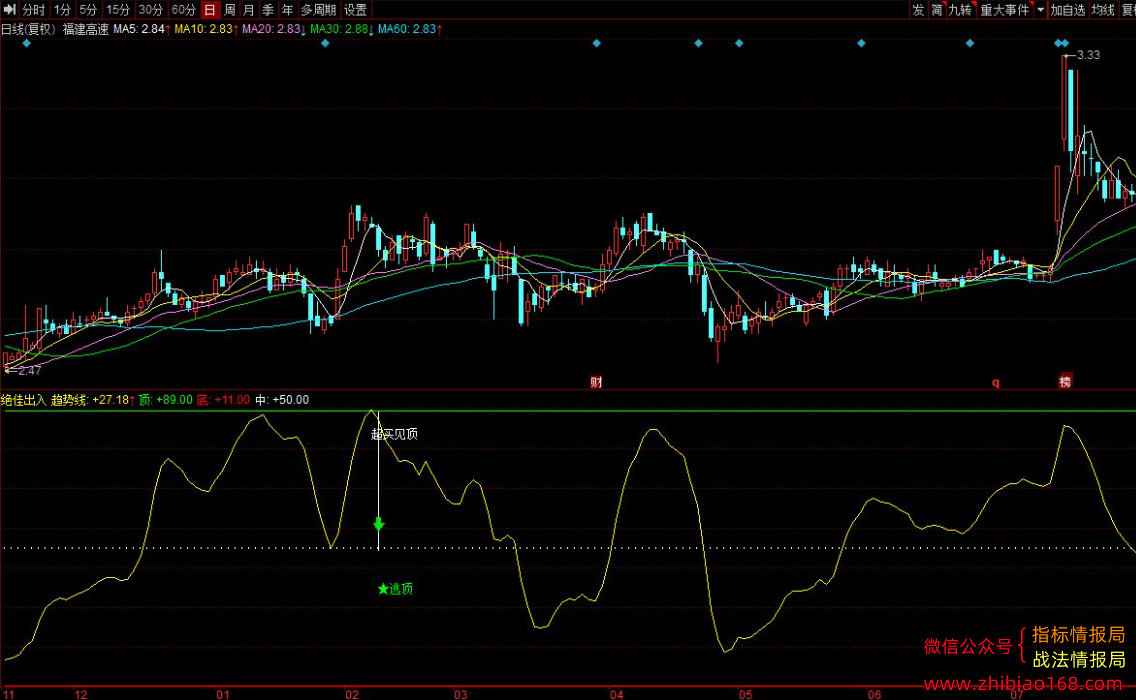
Task: Click the 顶: +89.00 value
Action: (166, 400)
